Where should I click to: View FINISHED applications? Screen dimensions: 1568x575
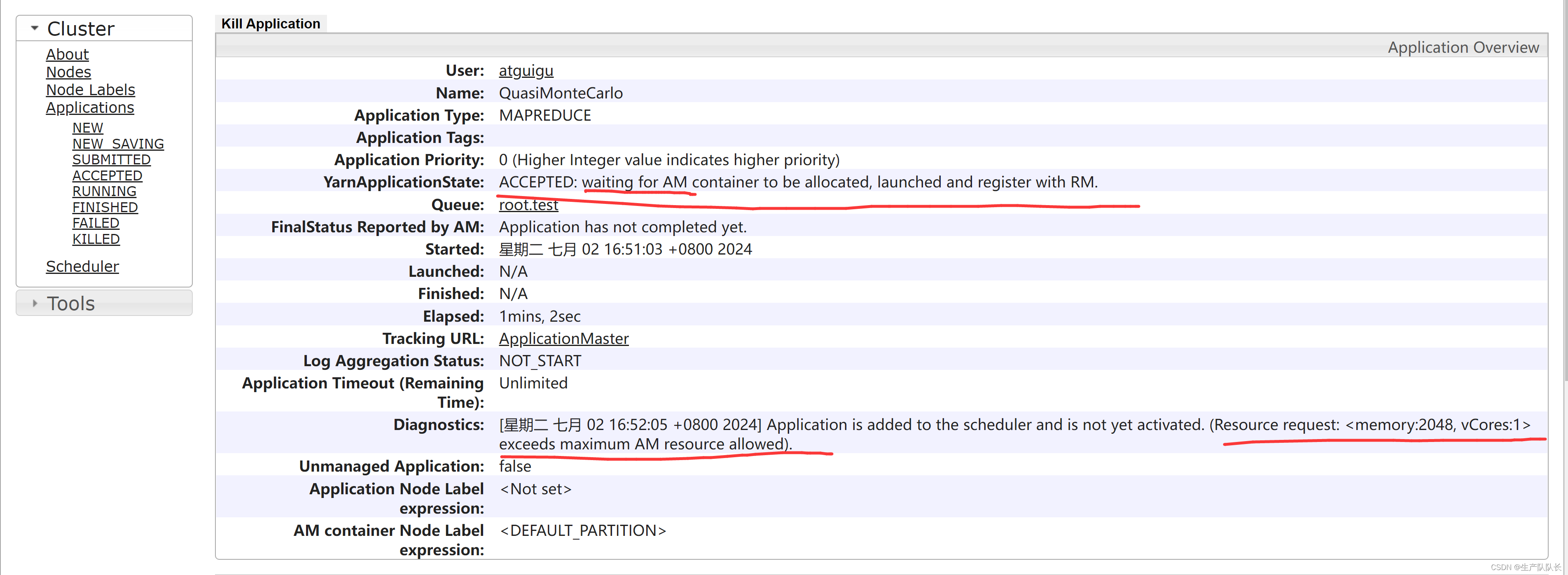105,207
